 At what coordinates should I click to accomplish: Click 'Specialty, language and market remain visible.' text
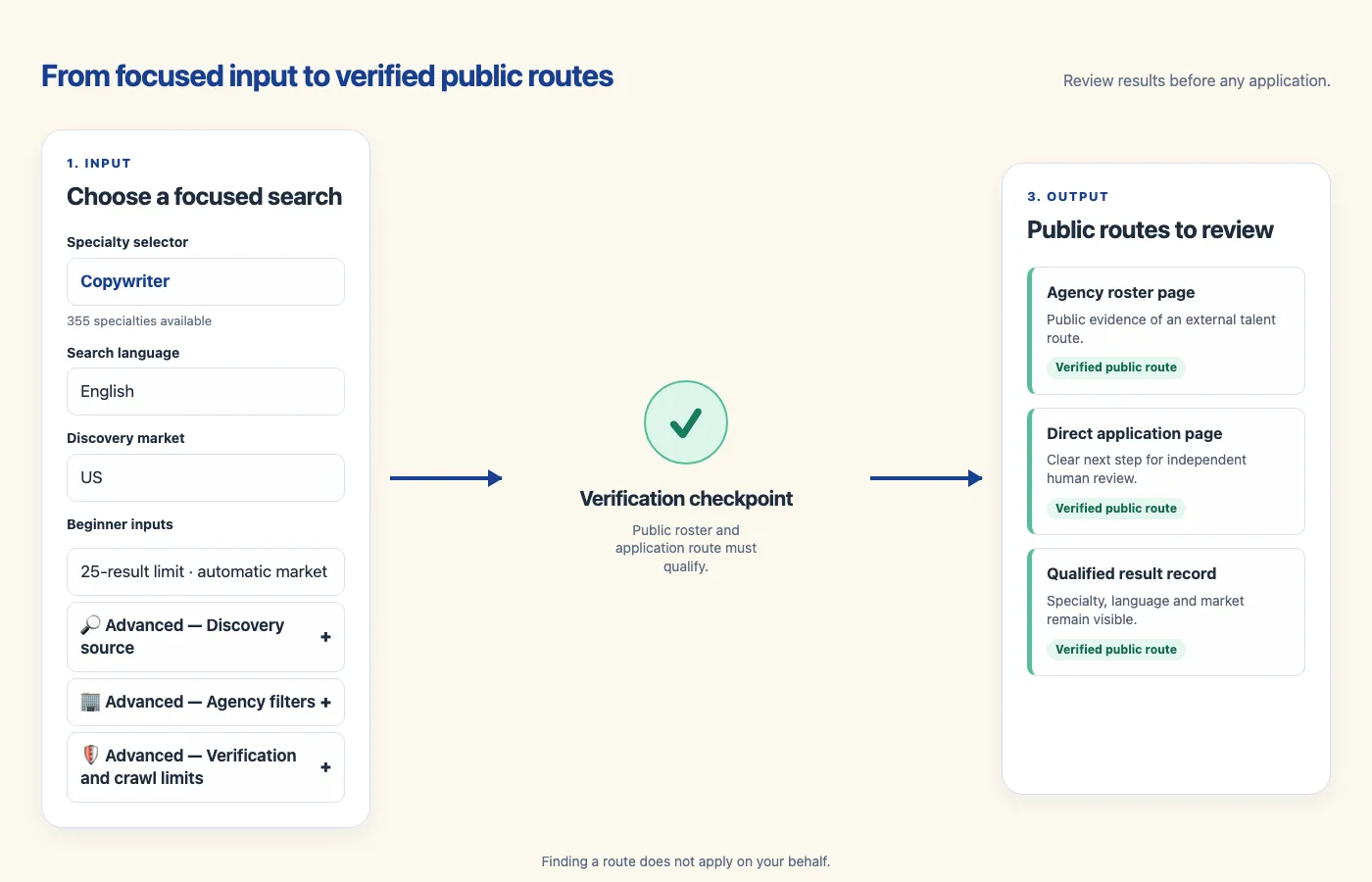tap(1145, 610)
